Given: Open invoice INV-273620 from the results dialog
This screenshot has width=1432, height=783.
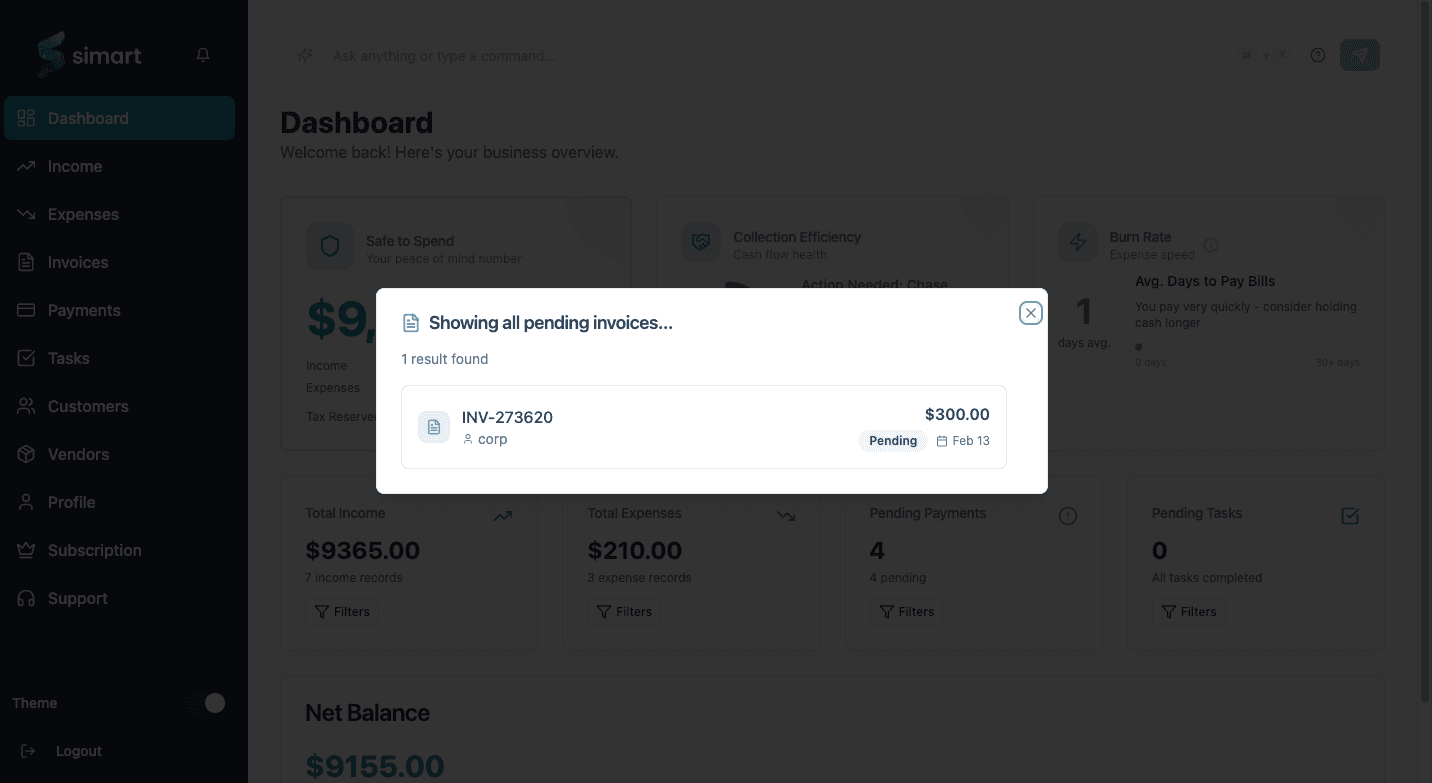Looking at the screenshot, I should coord(704,427).
